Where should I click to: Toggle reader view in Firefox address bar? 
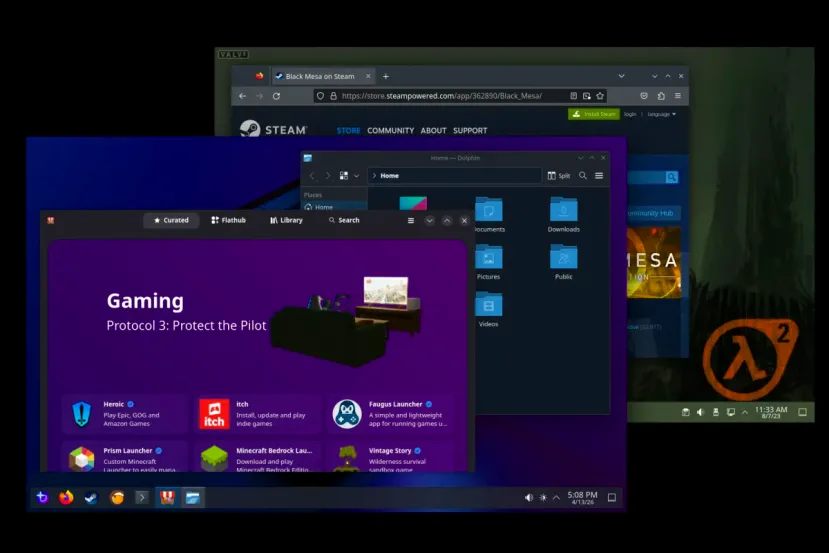point(574,96)
